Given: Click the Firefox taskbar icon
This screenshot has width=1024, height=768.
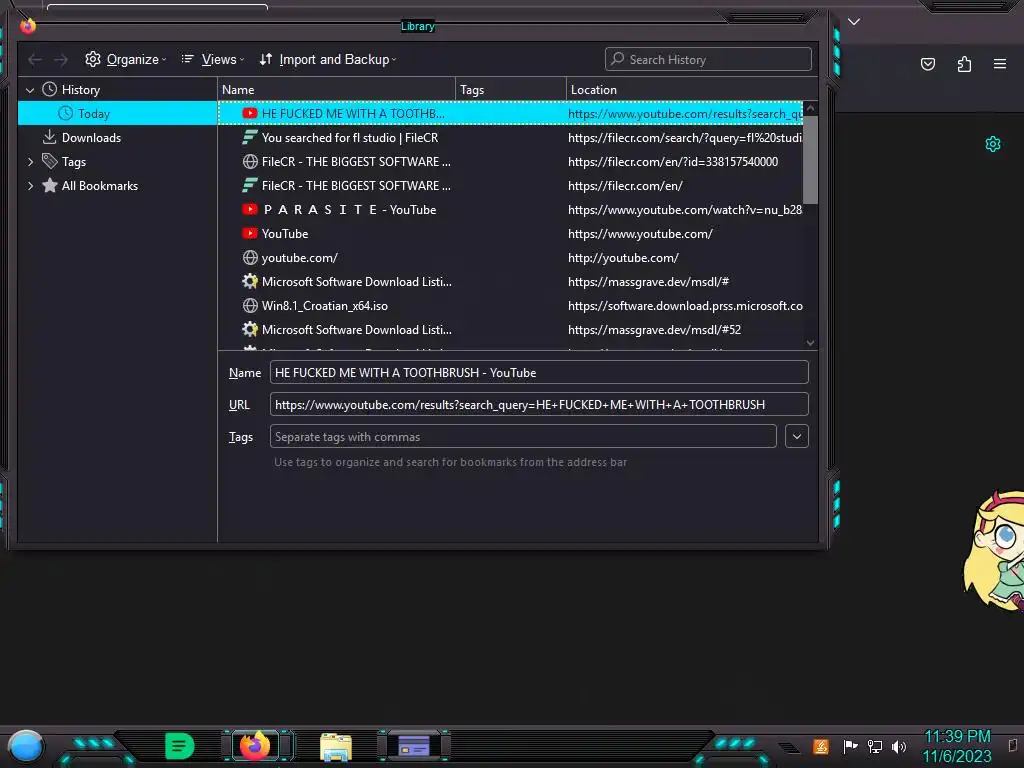Looking at the screenshot, I should [x=255, y=746].
